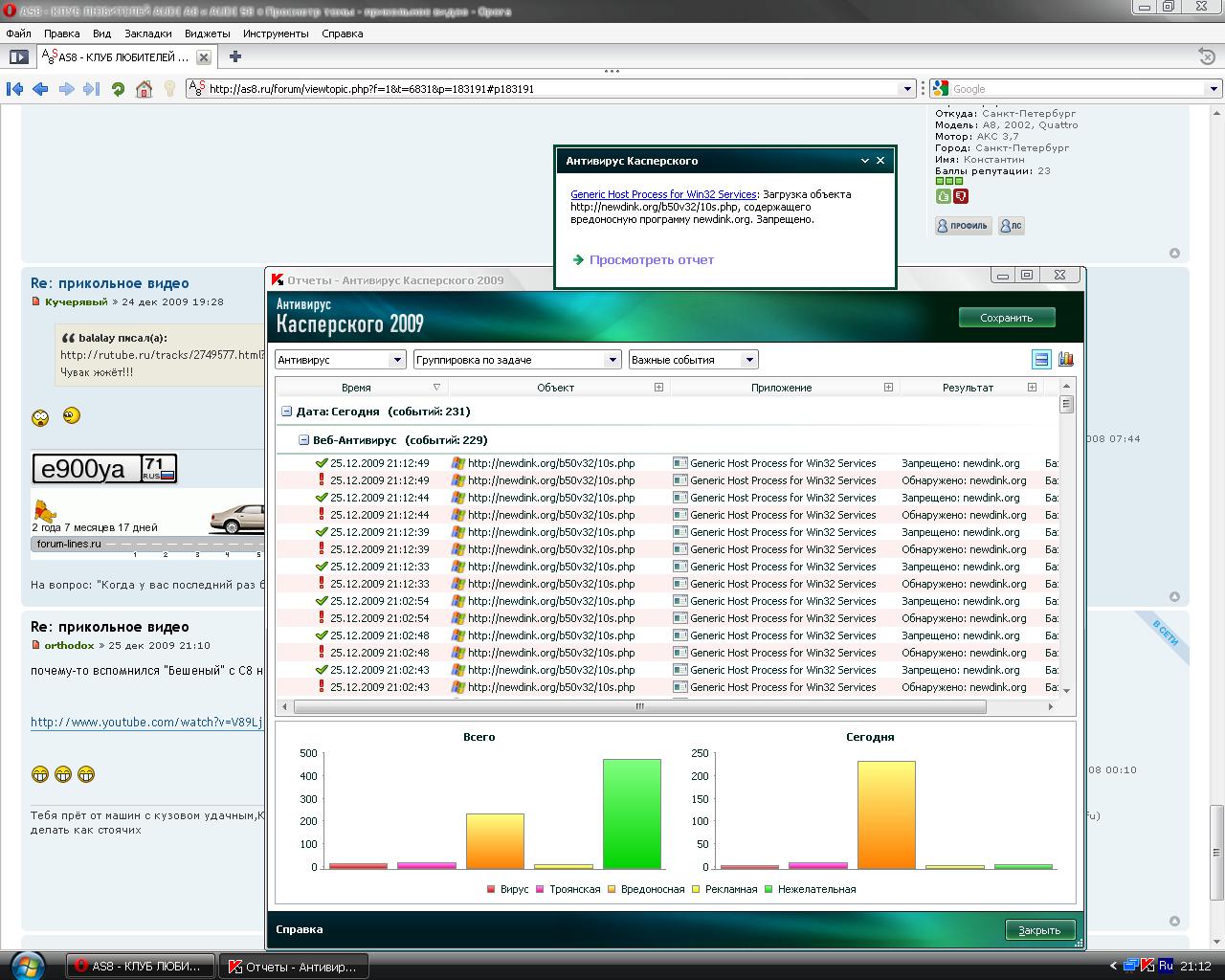Click the Kaspersky tray icon

point(1148,966)
